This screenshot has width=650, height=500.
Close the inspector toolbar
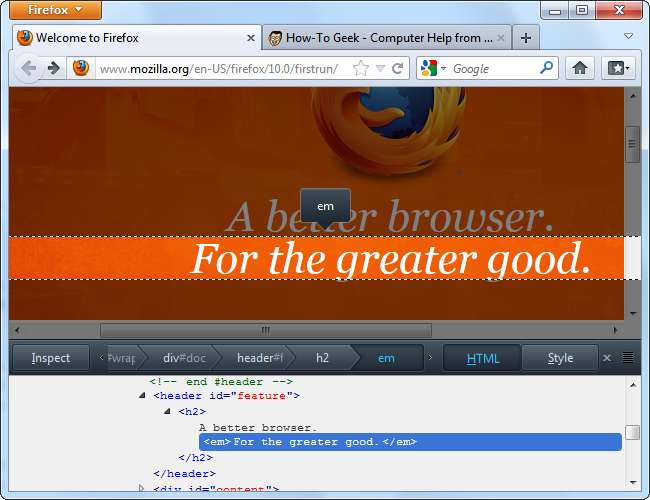click(x=607, y=358)
